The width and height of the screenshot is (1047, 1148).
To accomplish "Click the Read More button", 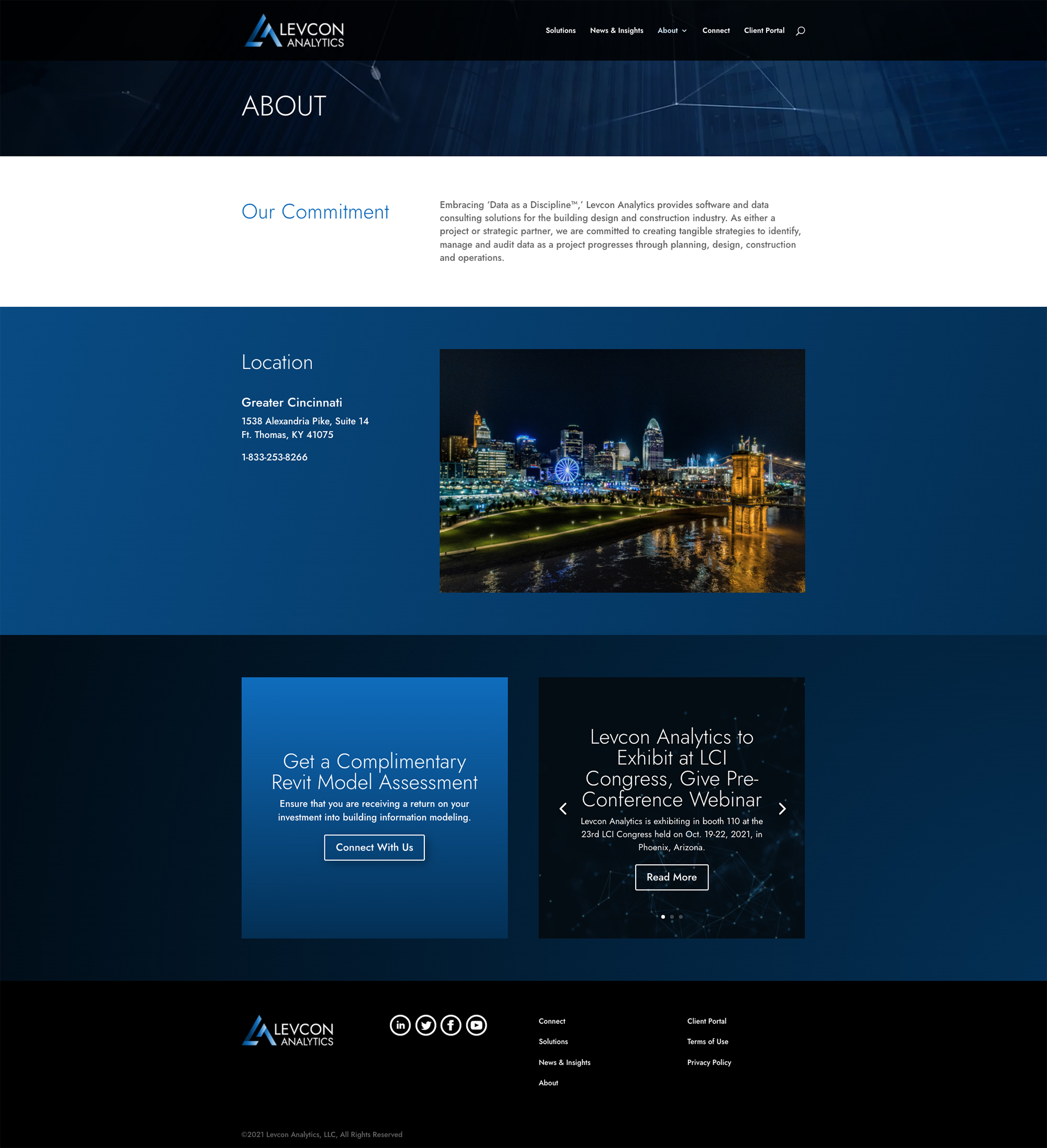I will pyautogui.click(x=671, y=877).
